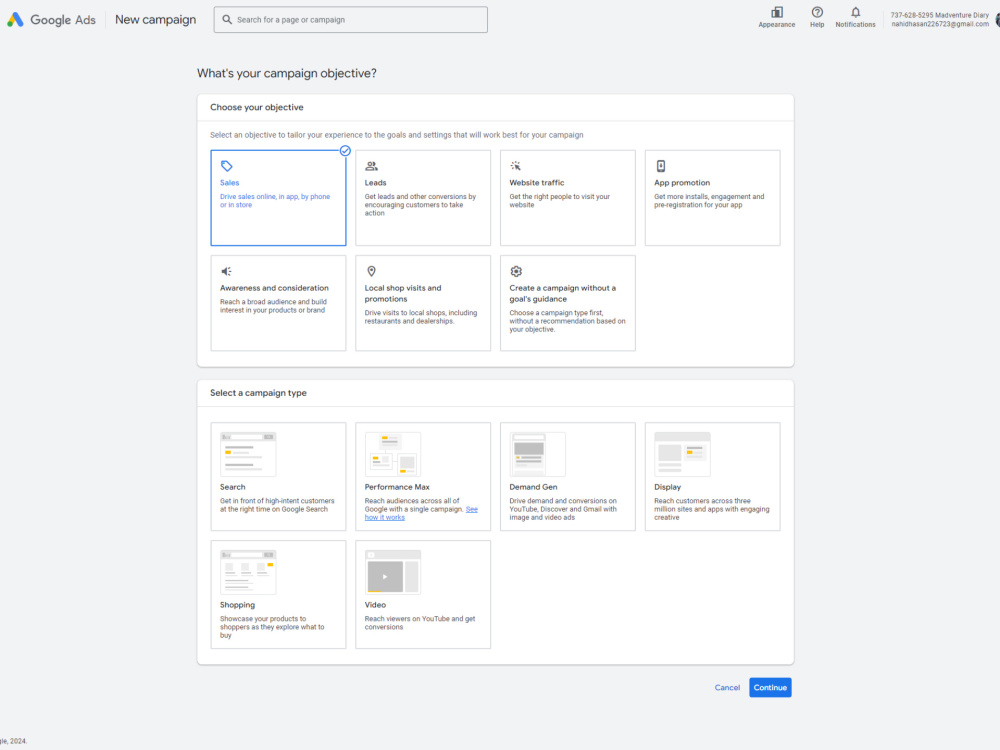1000x750 pixels.
Task: Click the Video campaign thumbnail image
Action: [x=393, y=572]
